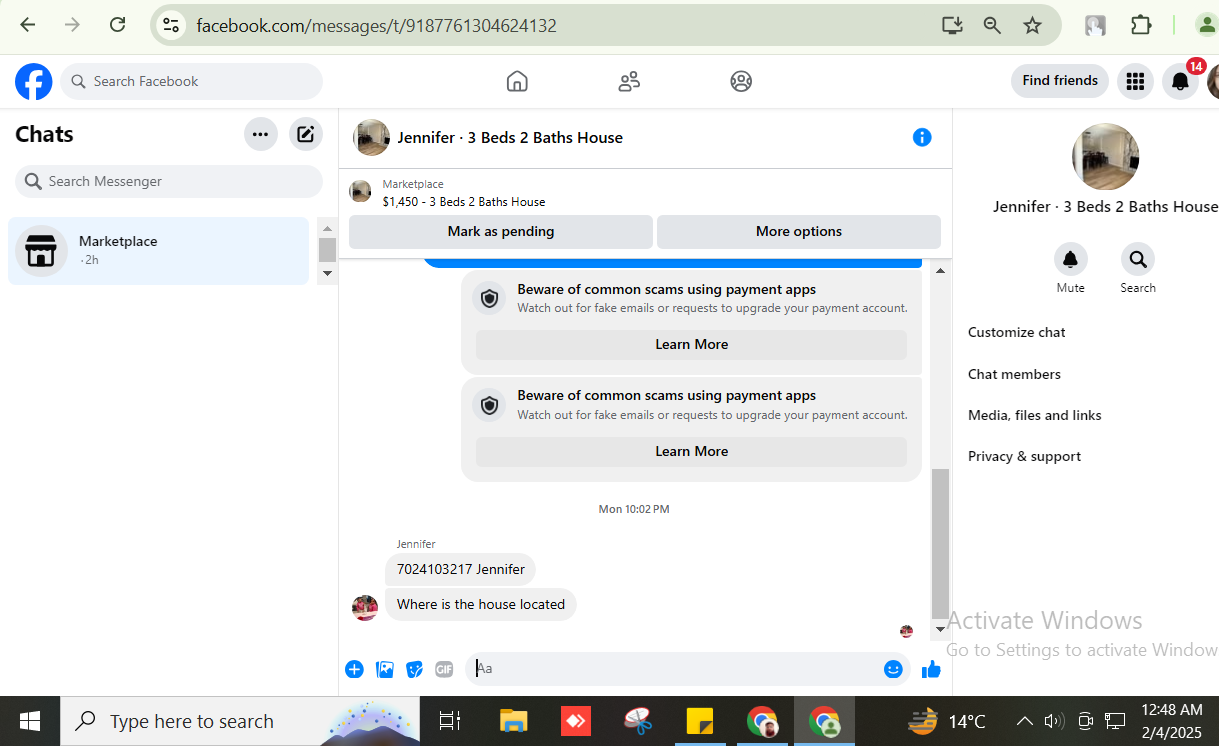Open Chats options three-dot button
The height and width of the screenshot is (746, 1219).
[x=261, y=134]
